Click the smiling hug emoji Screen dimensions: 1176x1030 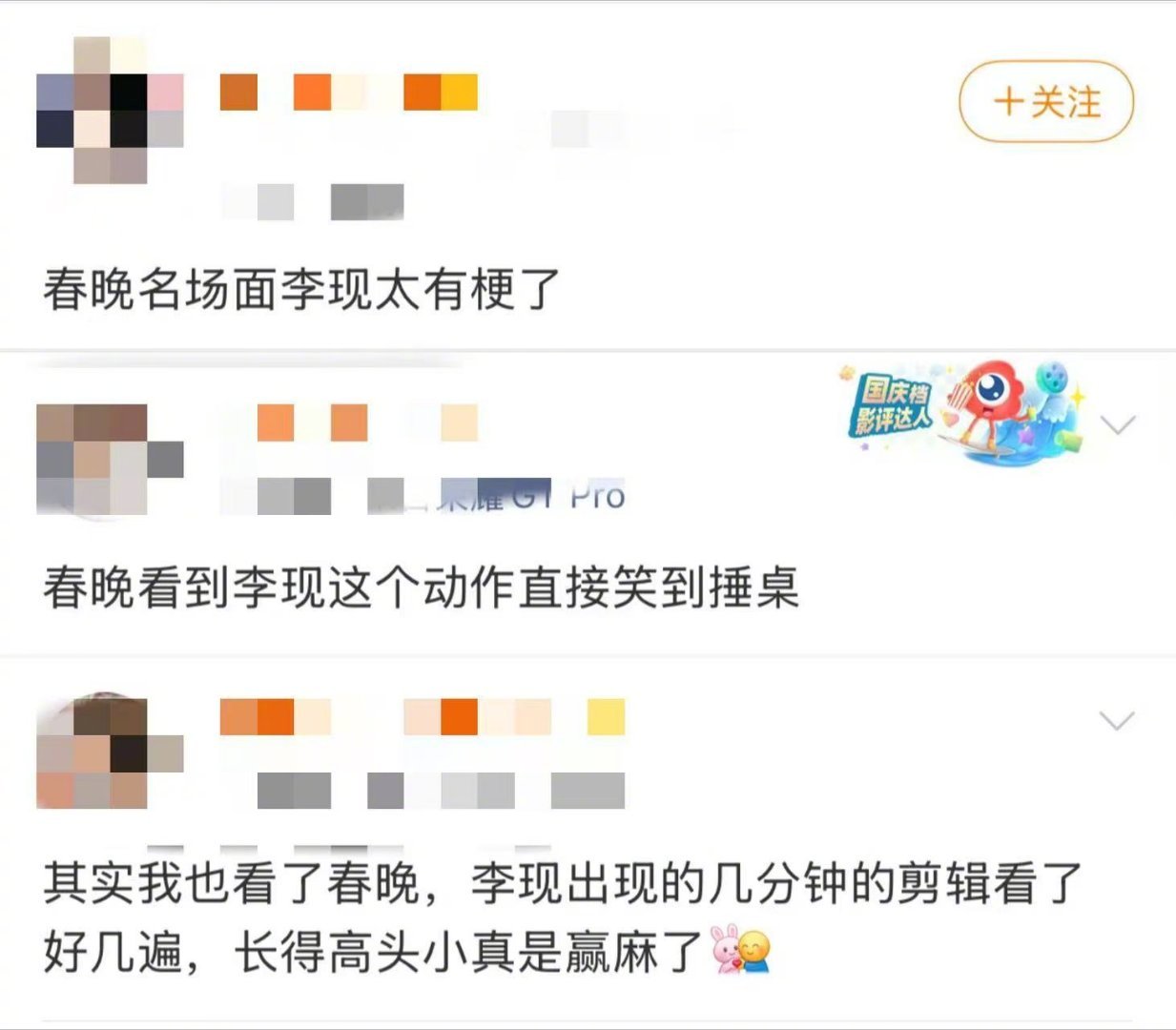tap(754, 952)
